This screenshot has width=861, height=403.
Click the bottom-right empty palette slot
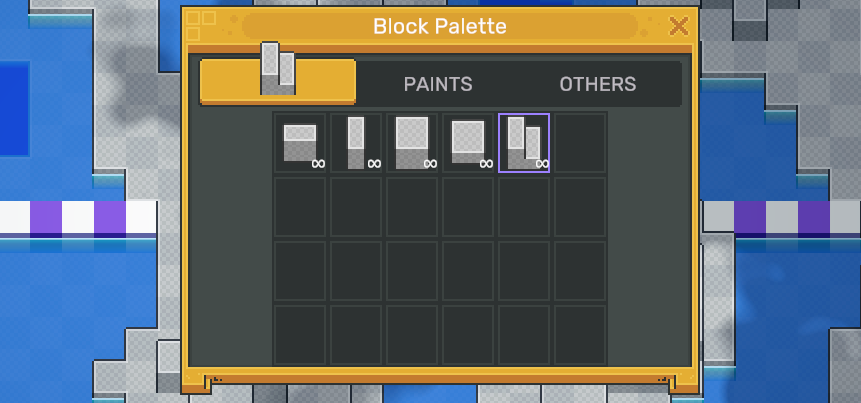click(x=580, y=335)
